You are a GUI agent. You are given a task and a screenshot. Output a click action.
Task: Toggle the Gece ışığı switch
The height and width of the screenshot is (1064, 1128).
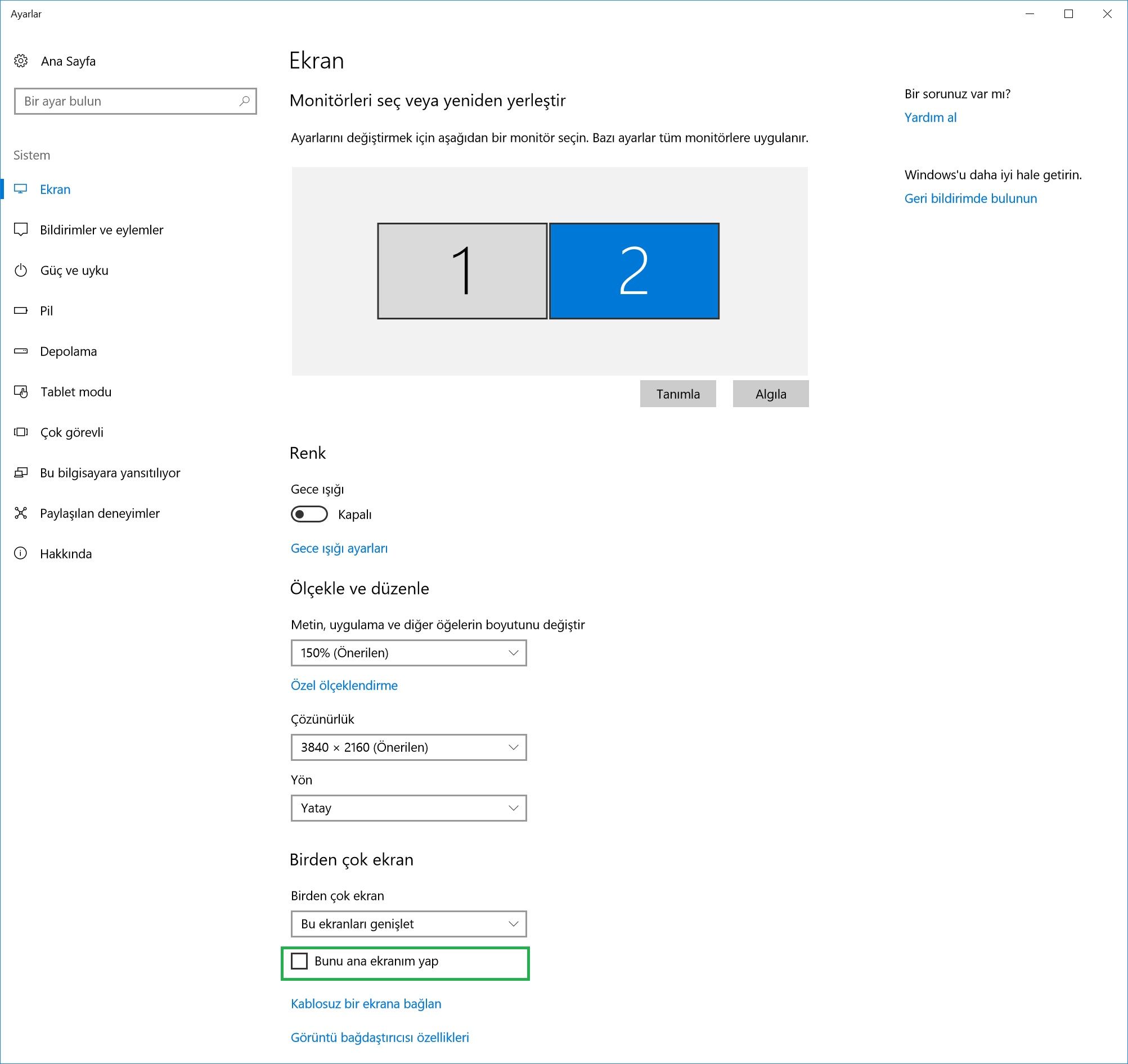pos(309,515)
